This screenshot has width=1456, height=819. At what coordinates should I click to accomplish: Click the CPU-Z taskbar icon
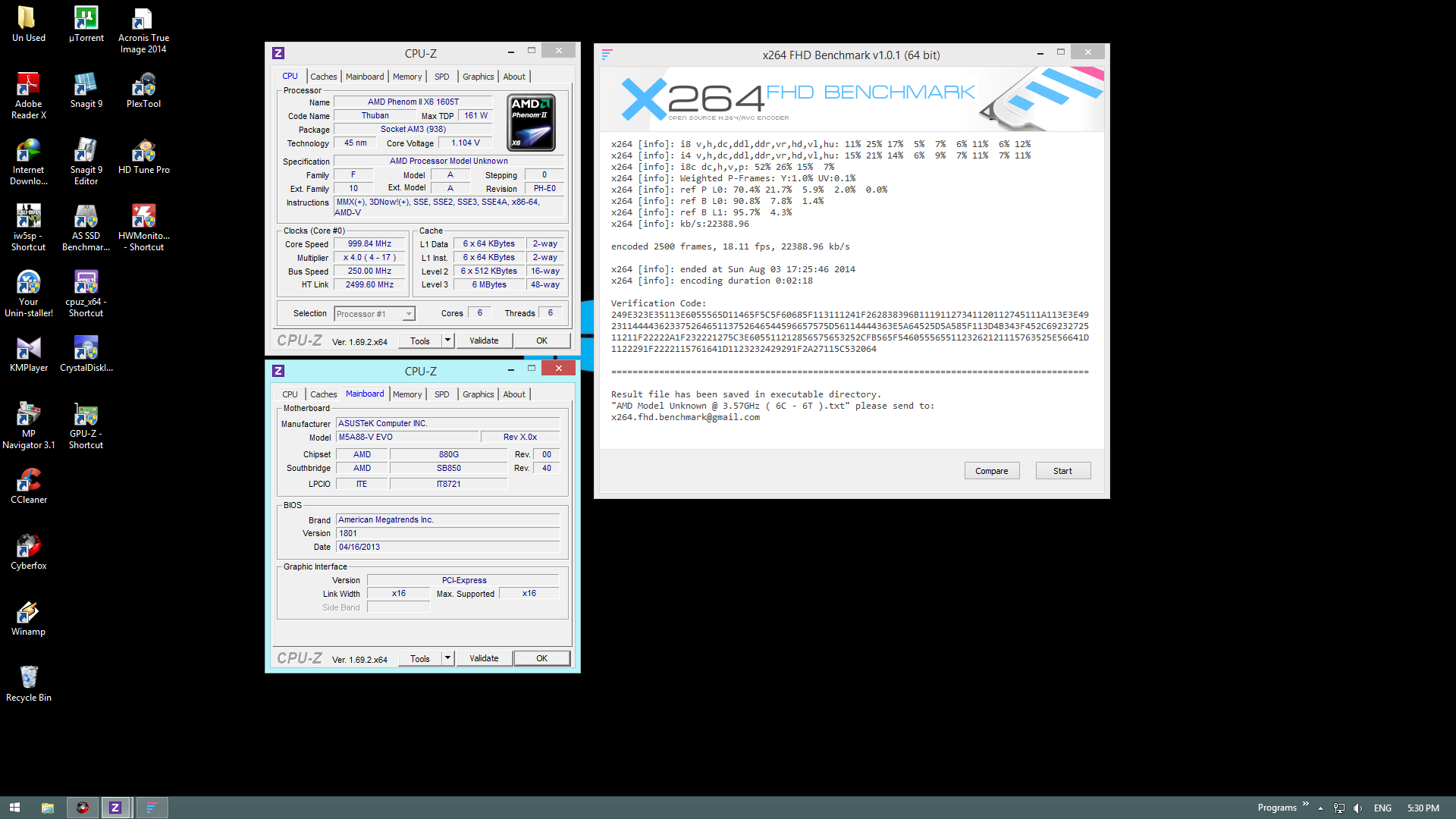(115, 808)
